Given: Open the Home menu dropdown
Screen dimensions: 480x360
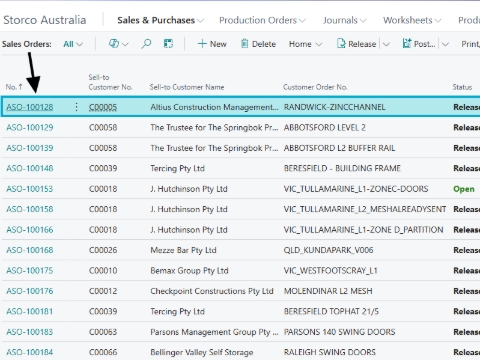Looking at the screenshot, I should (x=305, y=44).
